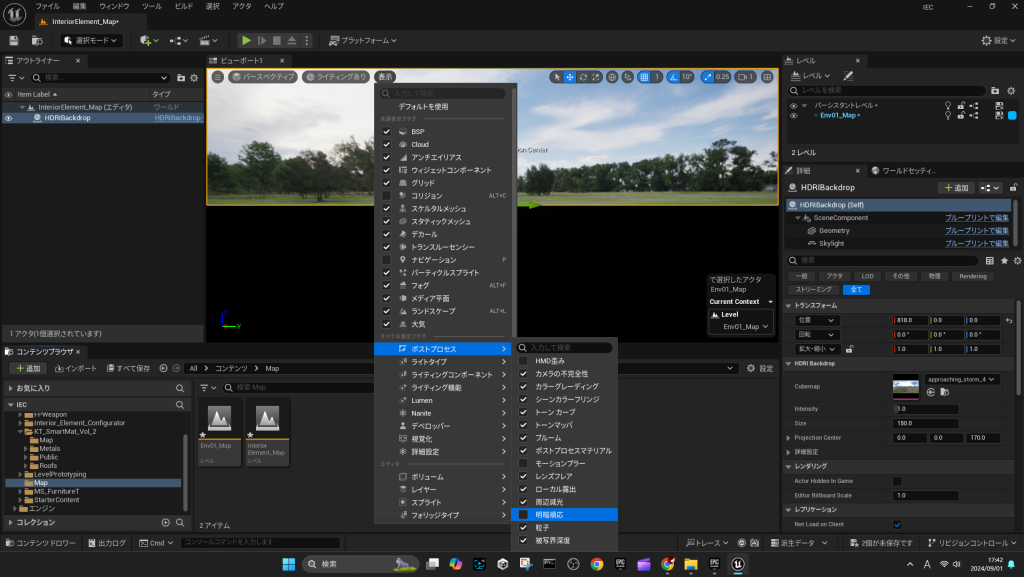
Task: Enable the 明暗順応 checkbox in submenu
Action: pos(523,515)
